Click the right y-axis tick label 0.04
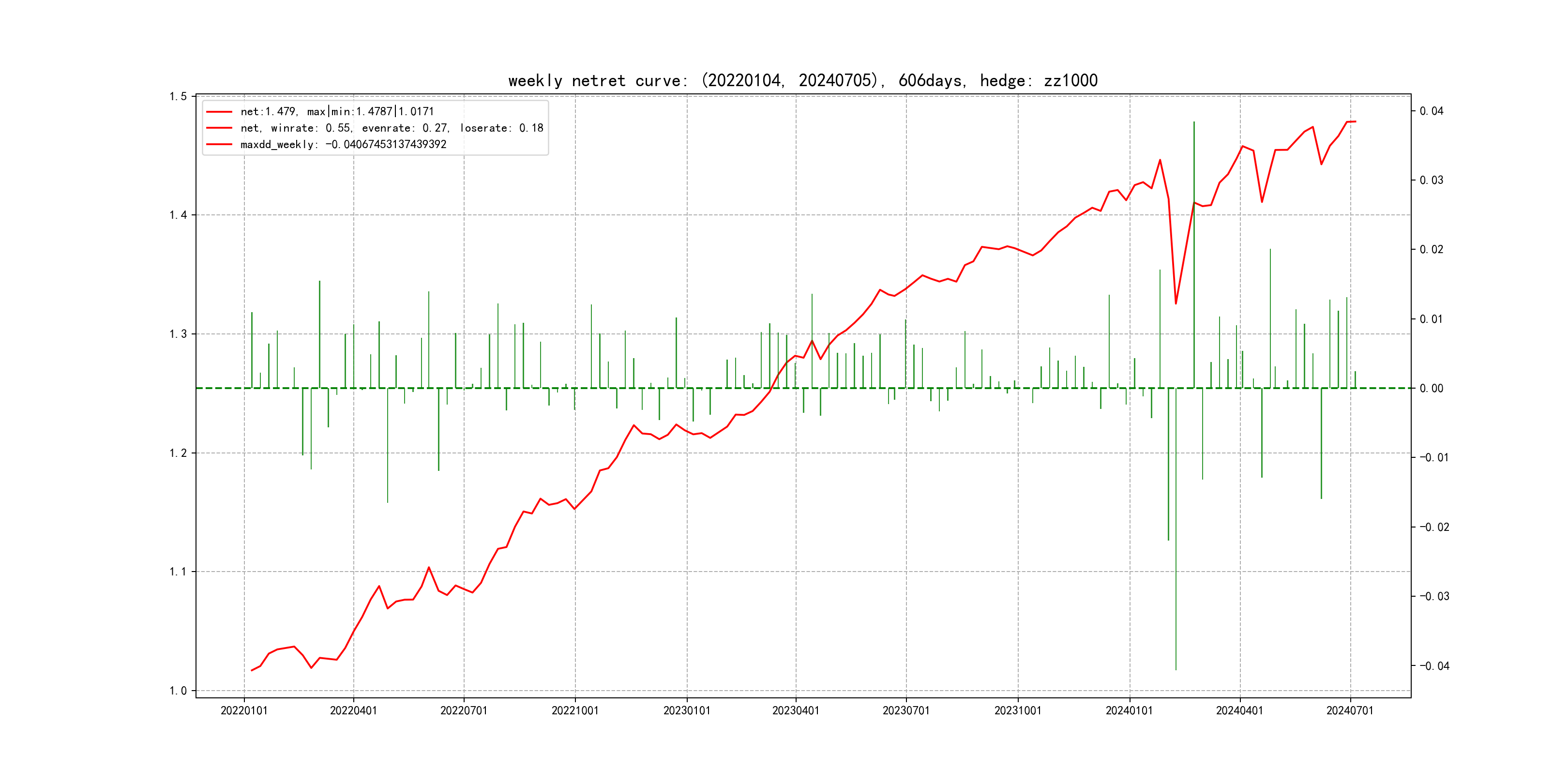1568x784 pixels. pyautogui.click(x=1431, y=111)
